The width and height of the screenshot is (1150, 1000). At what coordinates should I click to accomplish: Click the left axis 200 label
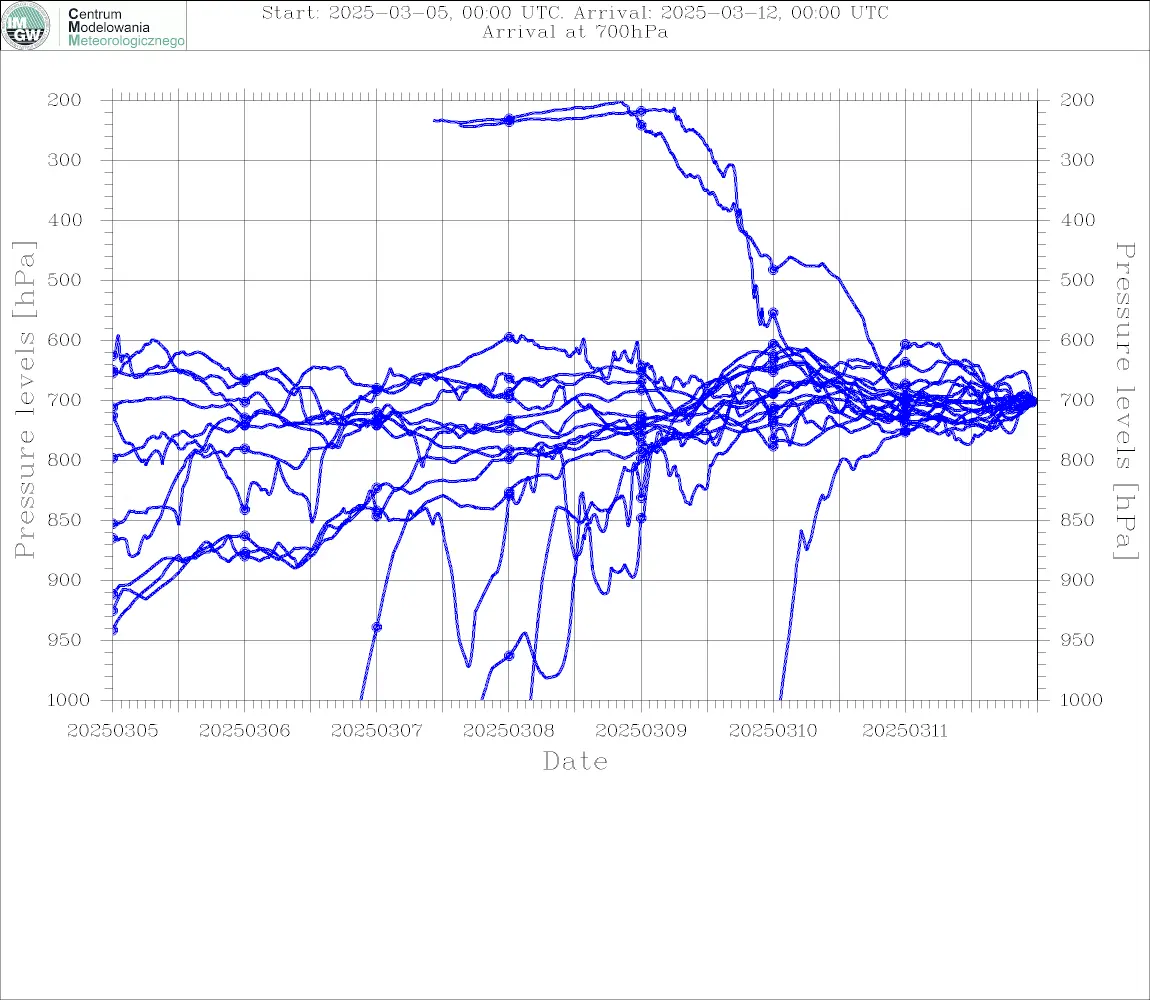(65, 100)
